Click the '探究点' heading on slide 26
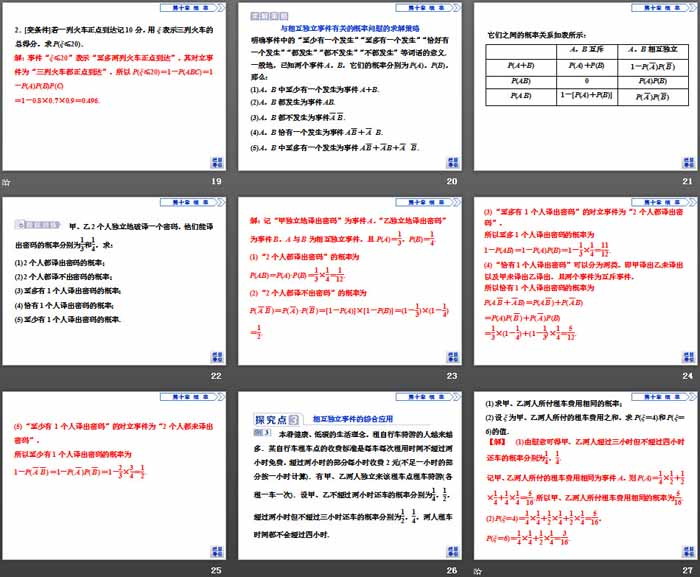The width and height of the screenshot is (700, 577). (275, 420)
